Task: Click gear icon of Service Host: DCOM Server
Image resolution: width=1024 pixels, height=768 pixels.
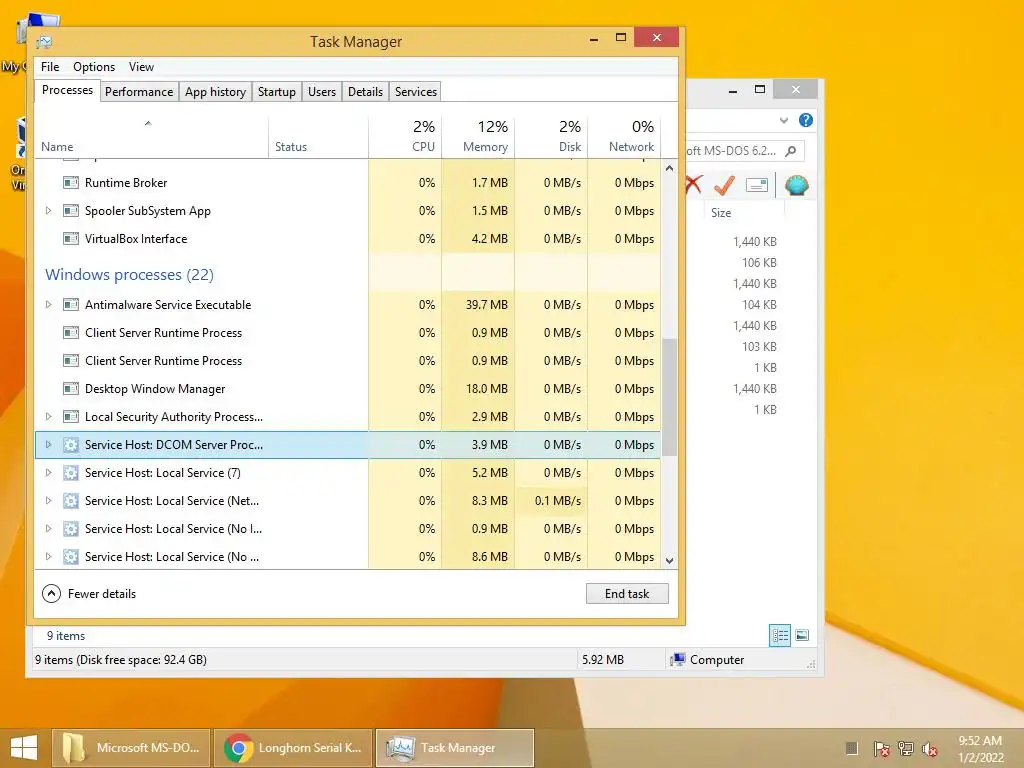Action: 71,445
